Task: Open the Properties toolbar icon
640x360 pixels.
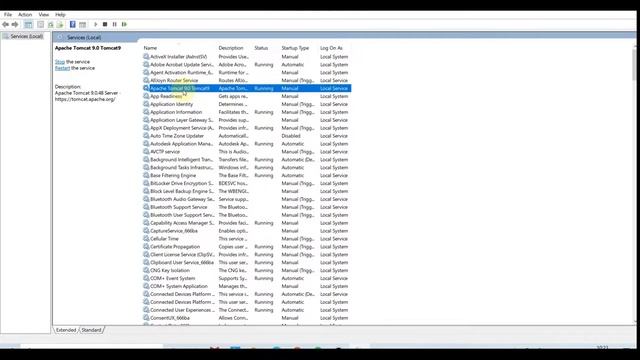Action: pos(40,24)
